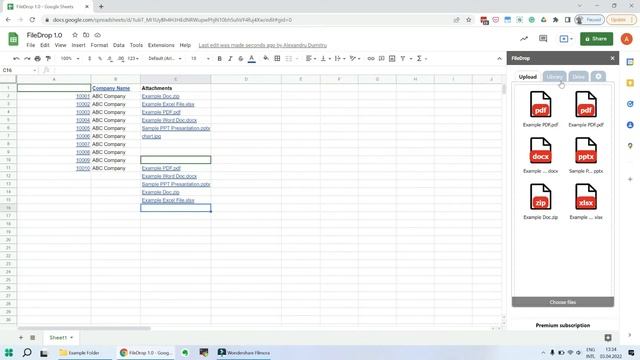Select the docx file thumbnail
640x360 pixels.
(x=540, y=151)
